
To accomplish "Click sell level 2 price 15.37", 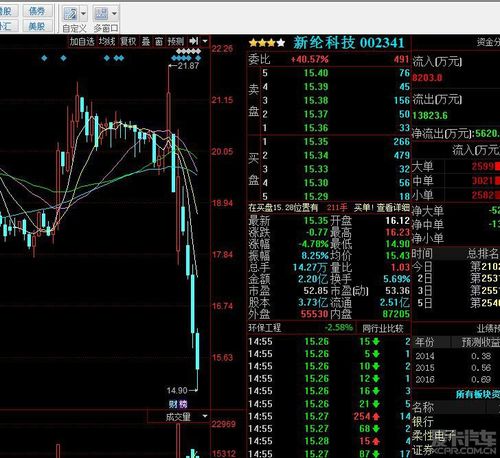I will [x=316, y=114].
